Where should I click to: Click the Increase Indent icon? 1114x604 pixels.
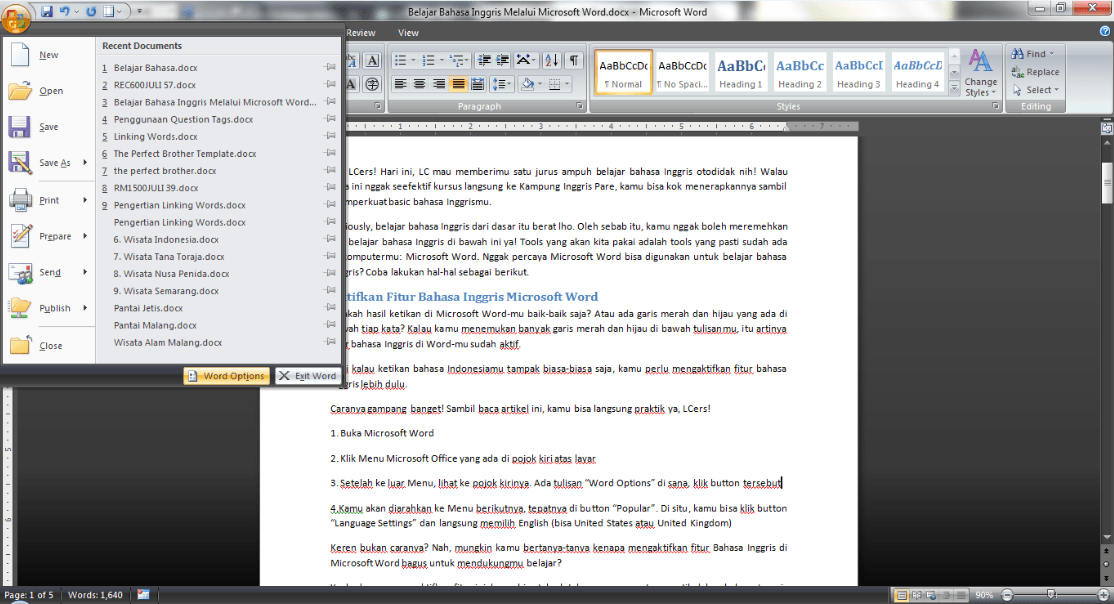click(x=502, y=60)
